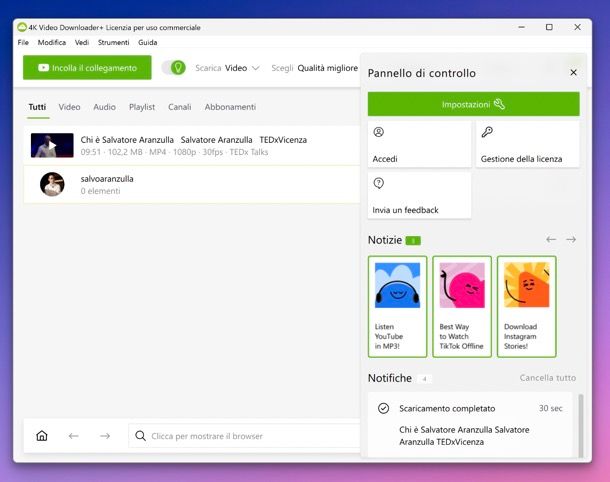Switch to the Playlist tab
Image resolution: width=610 pixels, height=482 pixels.
pos(142,107)
